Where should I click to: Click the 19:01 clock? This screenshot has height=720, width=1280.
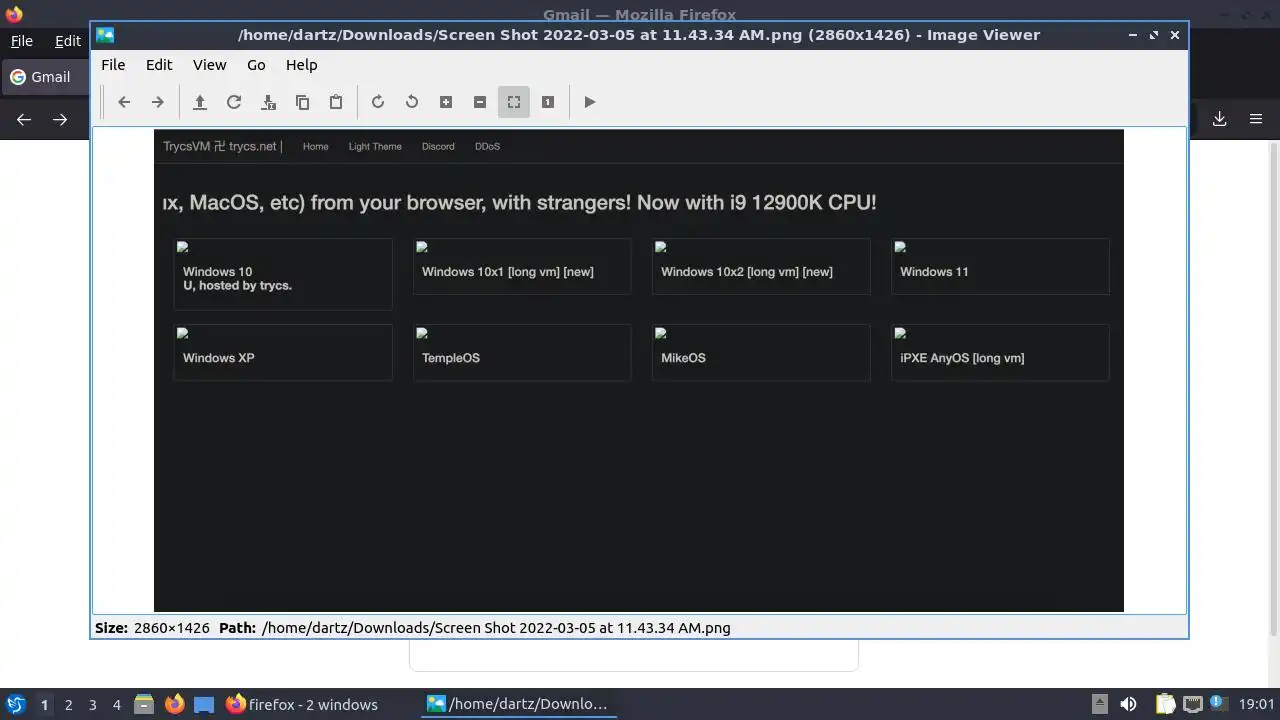pos(1256,704)
